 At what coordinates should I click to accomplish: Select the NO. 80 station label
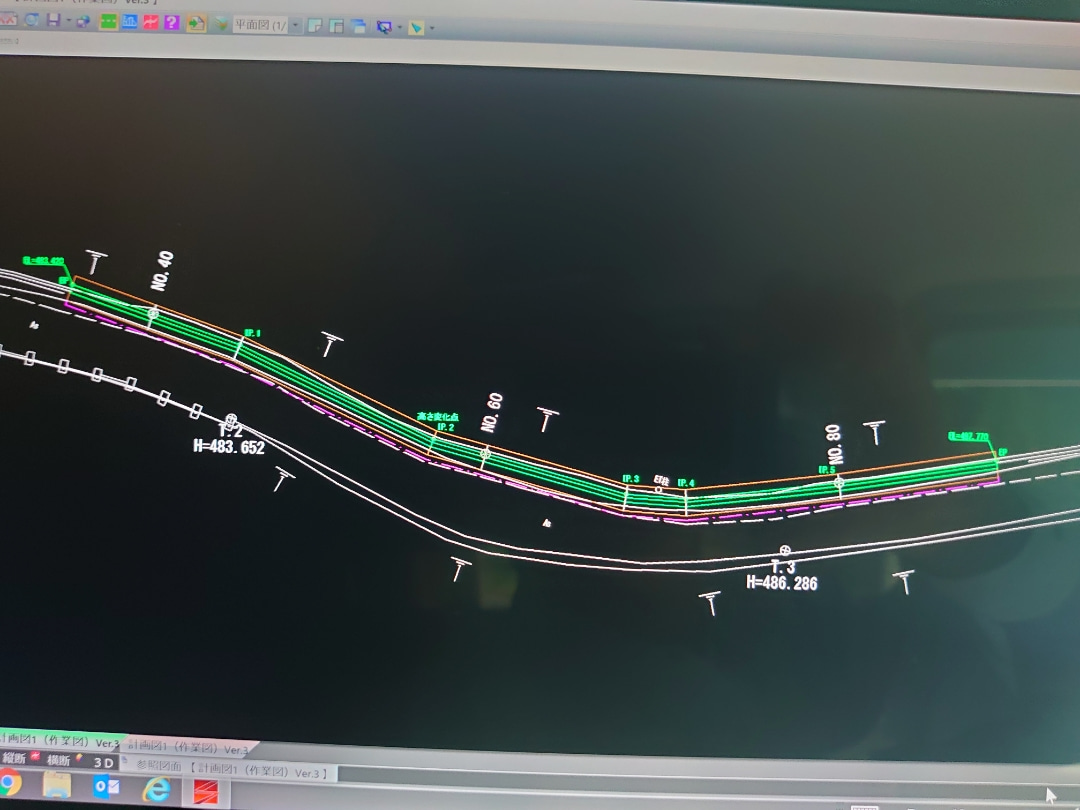tap(833, 444)
